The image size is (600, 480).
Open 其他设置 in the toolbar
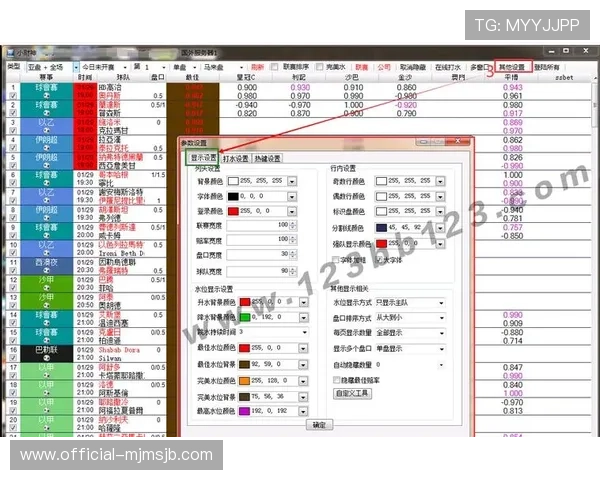515,66
